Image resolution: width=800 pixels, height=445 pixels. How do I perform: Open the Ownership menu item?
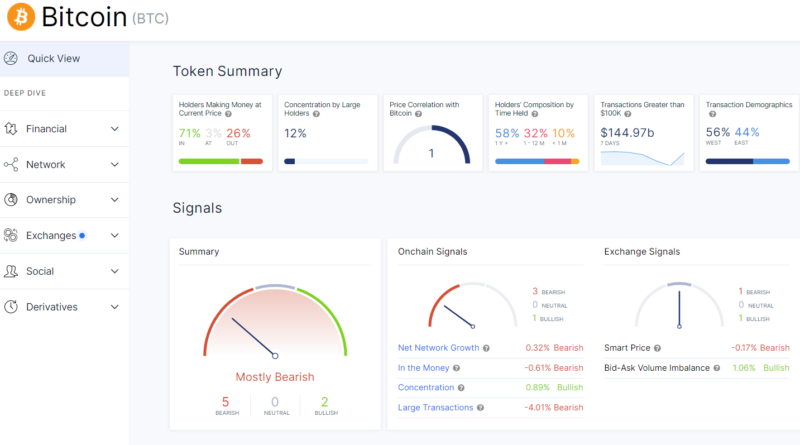[64, 200]
